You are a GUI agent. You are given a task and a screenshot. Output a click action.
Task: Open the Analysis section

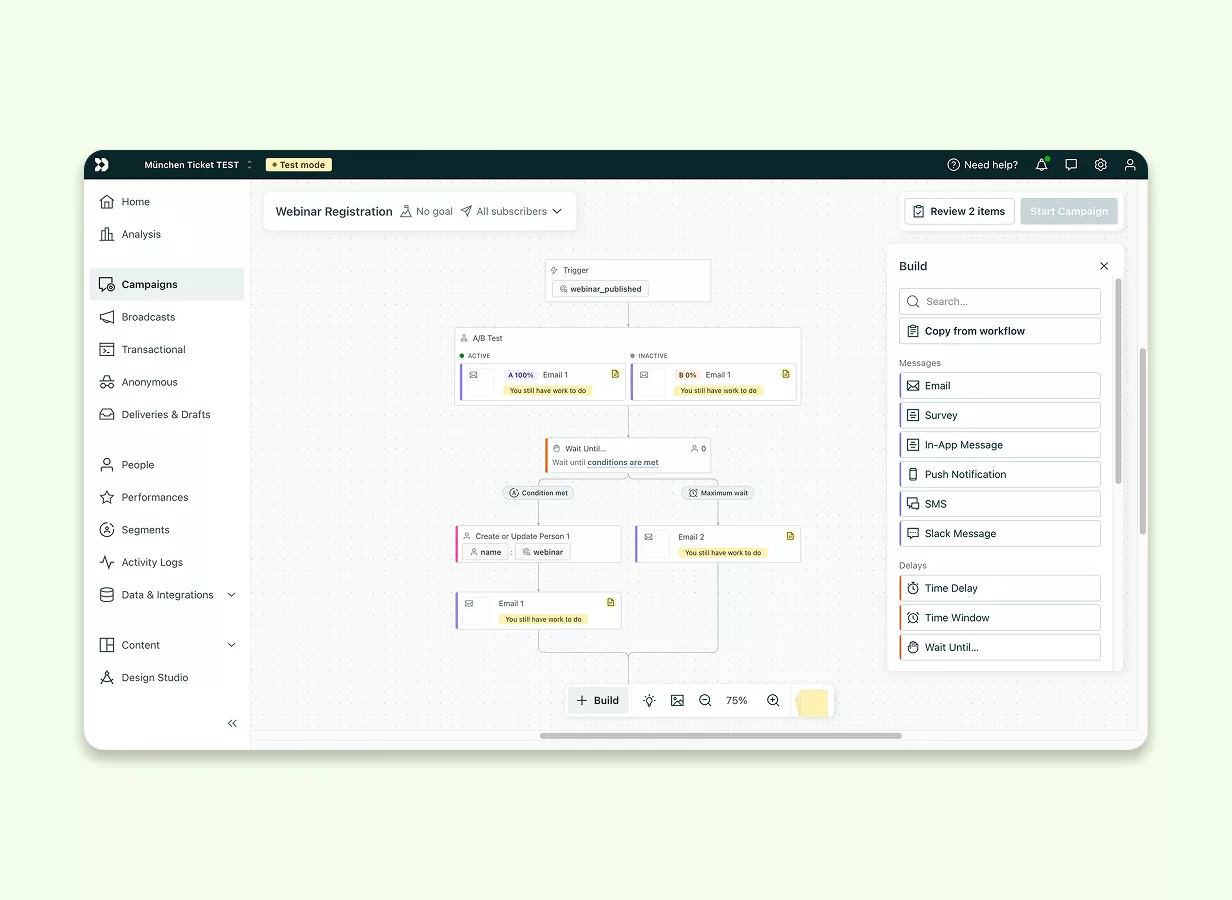(140, 234)
